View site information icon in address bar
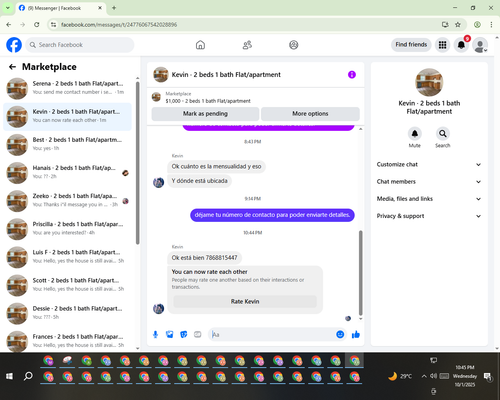The width and height of the screenshot is (500, 400). [x=53, y=25]
